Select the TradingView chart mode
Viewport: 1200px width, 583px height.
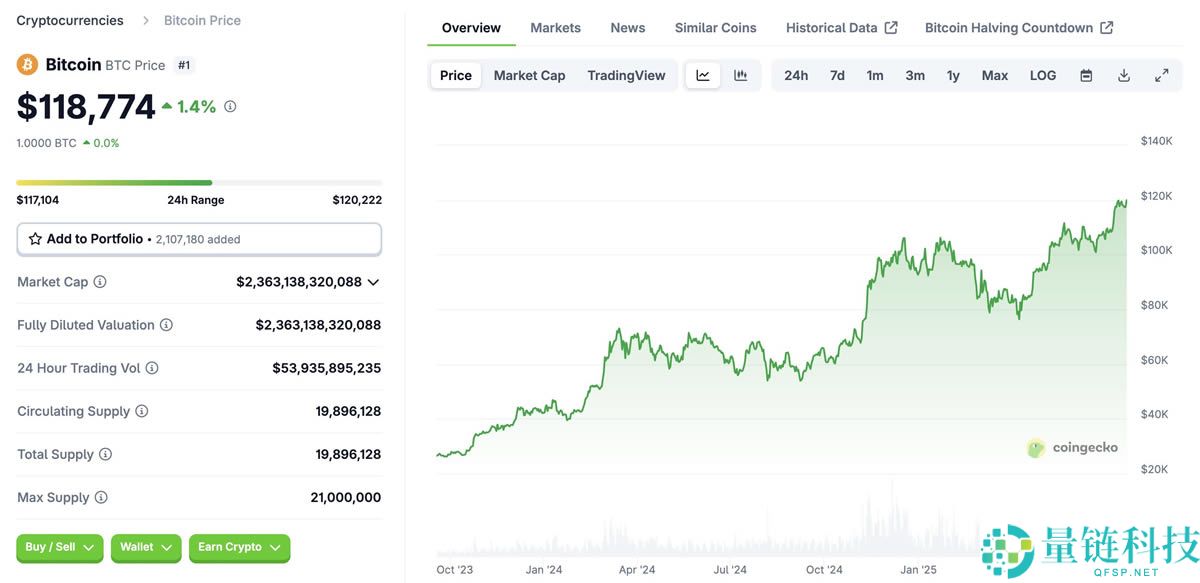626,76
